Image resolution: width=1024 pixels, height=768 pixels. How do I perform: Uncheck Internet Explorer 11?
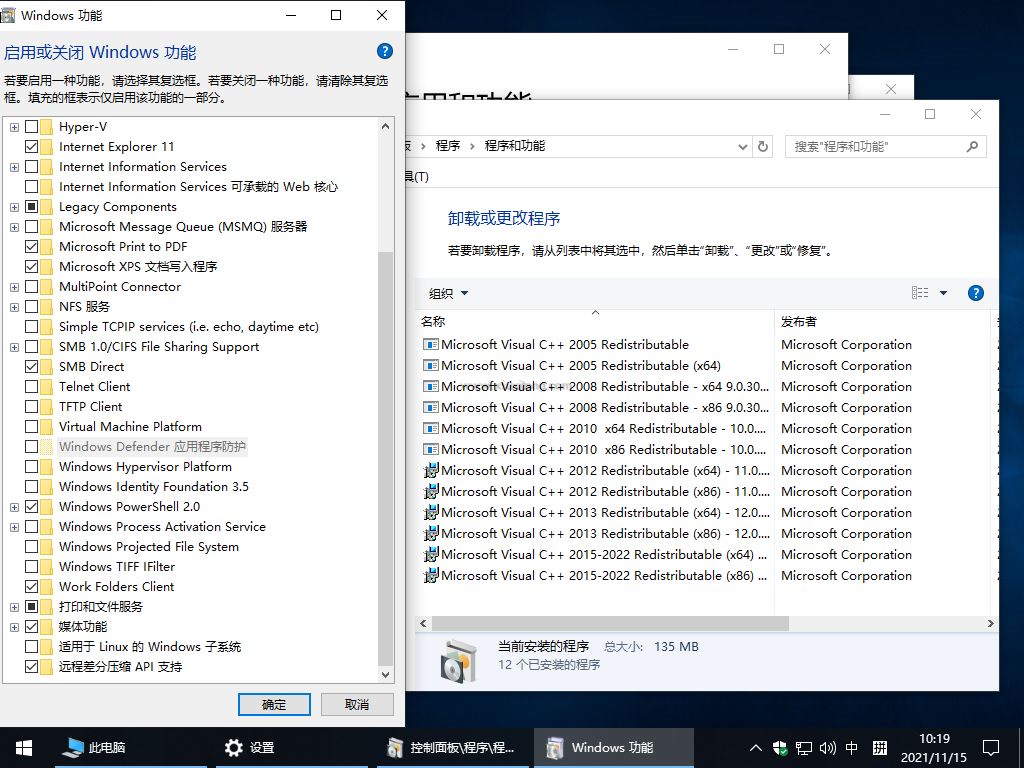point(31,146)
